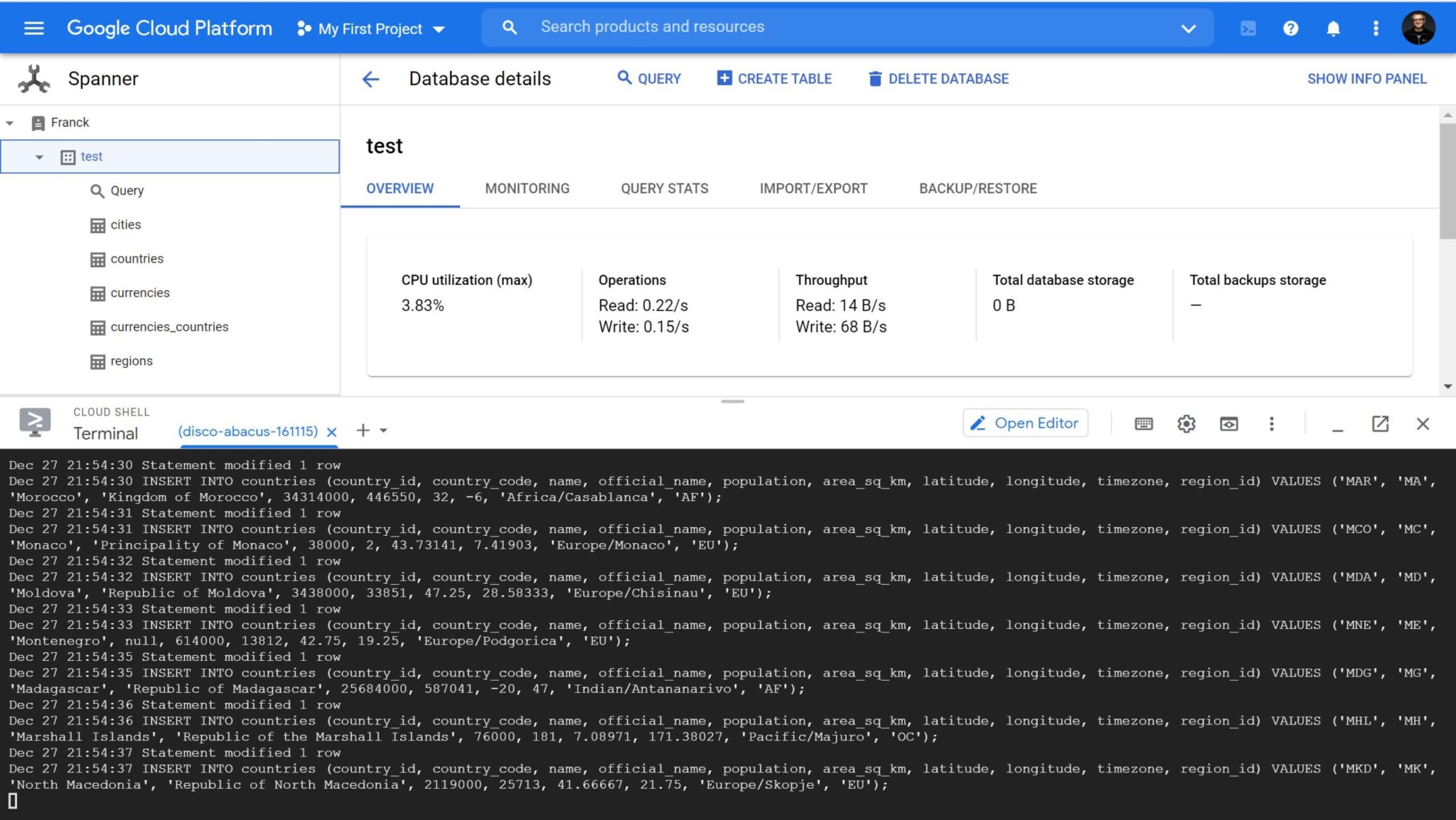Open the Cloud Shell three-dot menu
Viewport: 1456px width, 820px height.
point(1271,424)
